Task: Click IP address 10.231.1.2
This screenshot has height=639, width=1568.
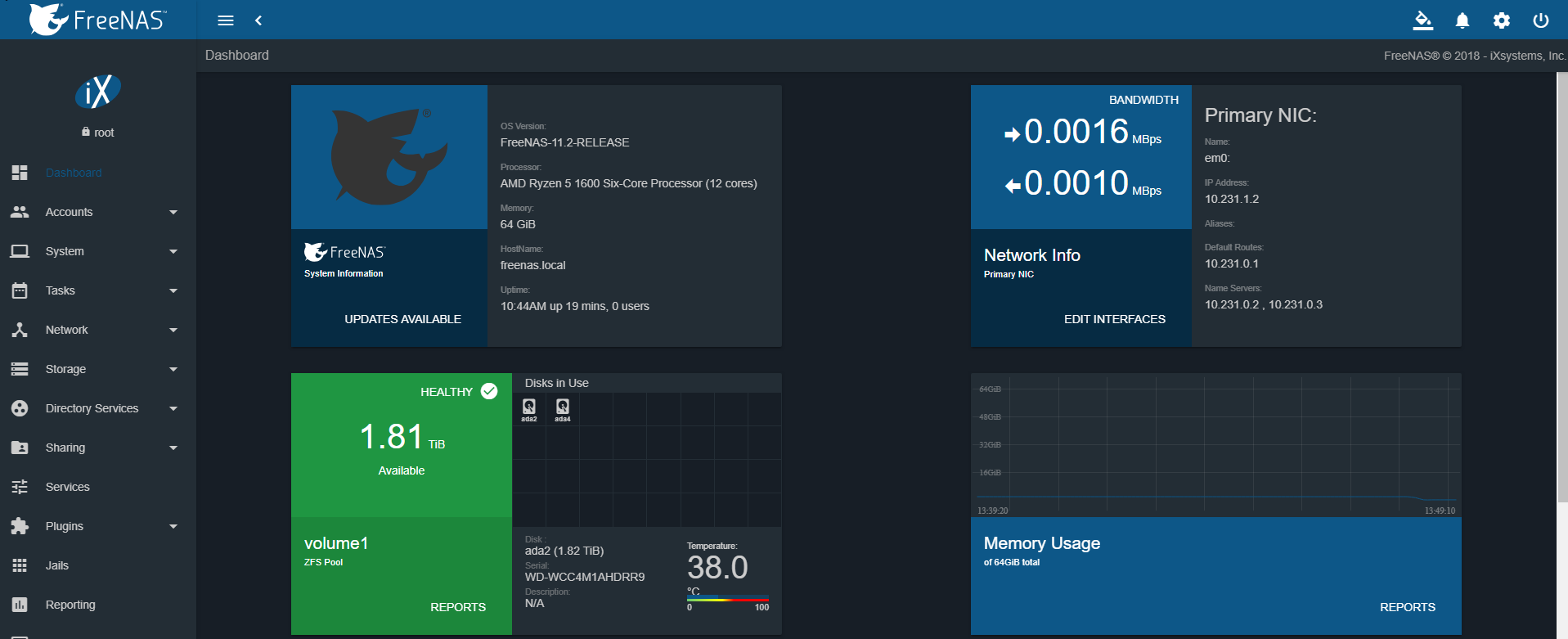Action: [x=1232, y=199]
